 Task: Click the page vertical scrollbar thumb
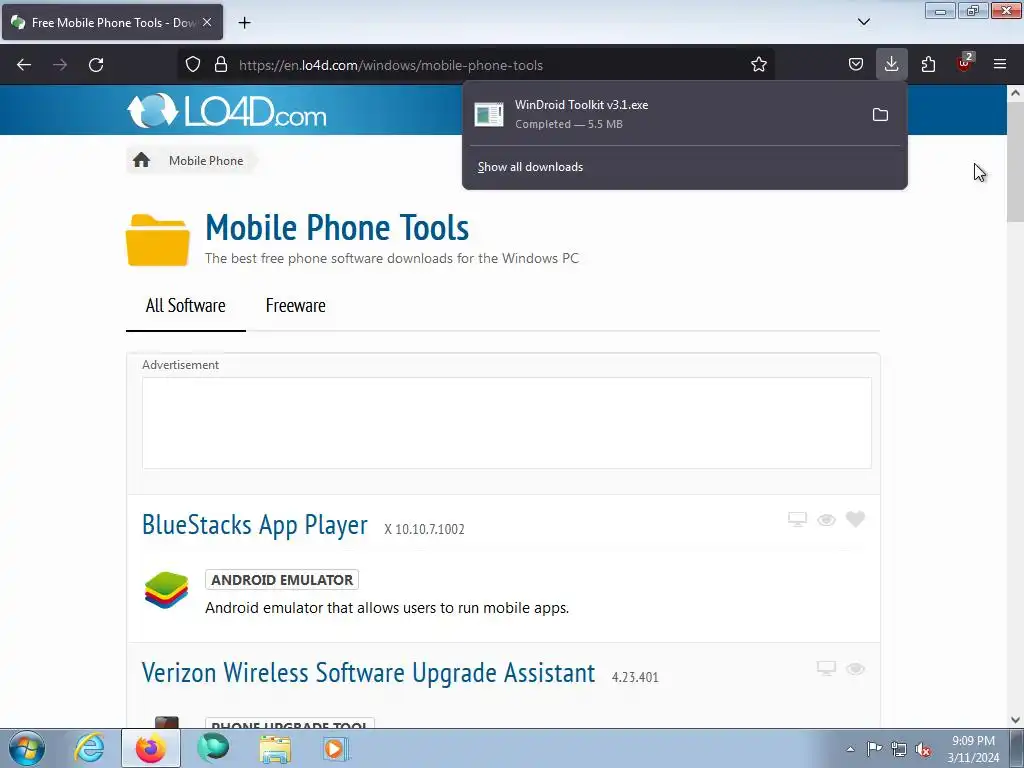click(x=1015, y=162)
